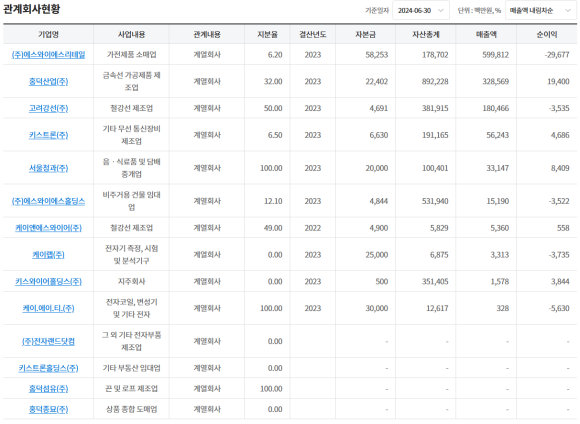Screen dimensions: 580x424
Task: Select the 가전제품 소매업 business cell
Action: click(x=131, y=55)
